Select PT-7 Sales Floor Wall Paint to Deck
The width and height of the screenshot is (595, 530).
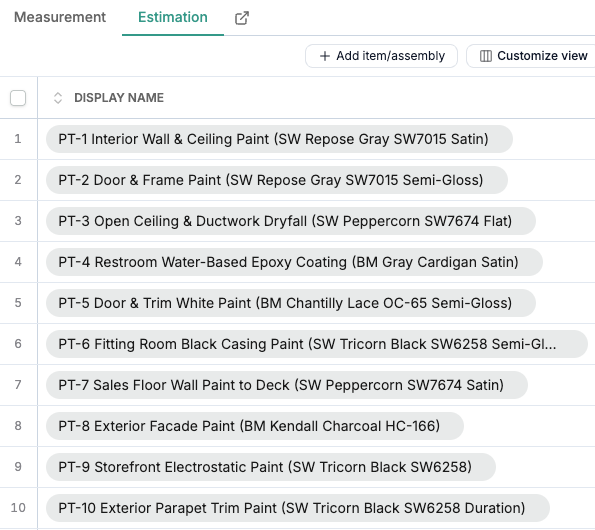click(x=287, y=385)
